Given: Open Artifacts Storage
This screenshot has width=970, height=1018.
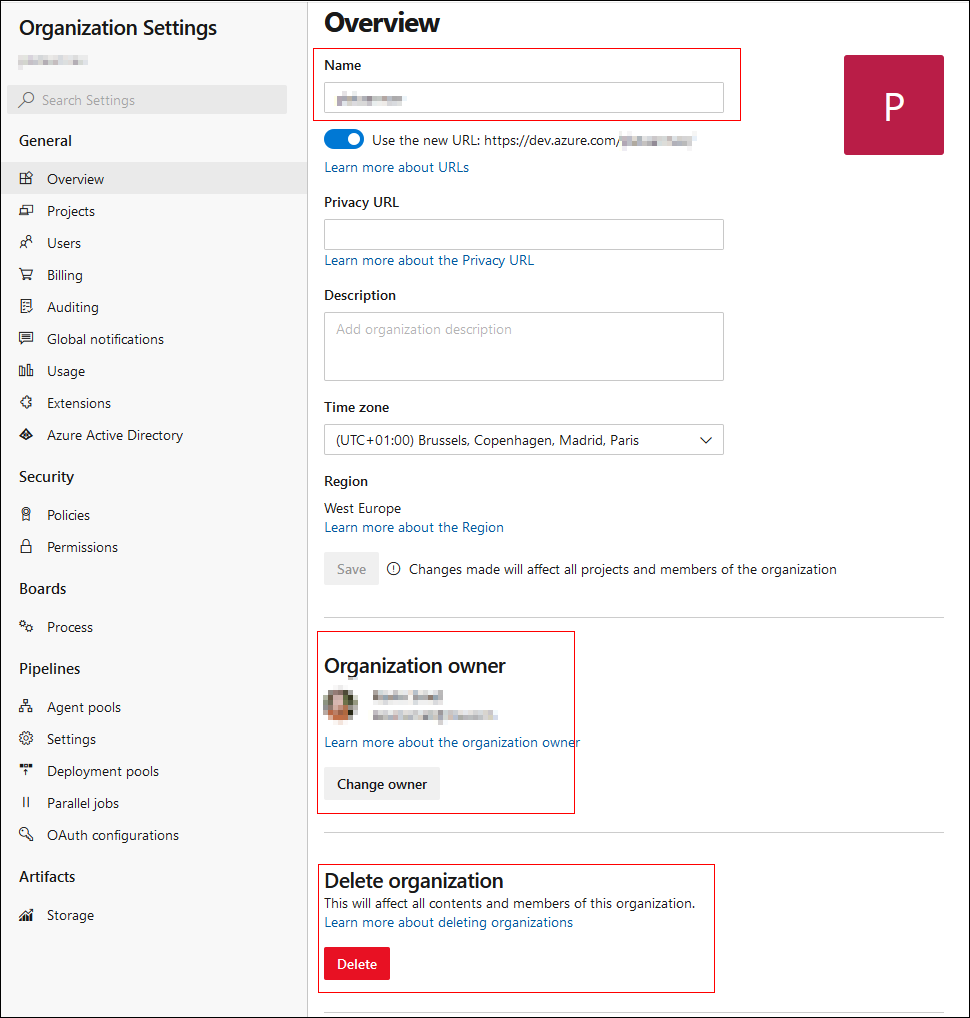Looking at the screenshot, I should coord(154,915).
